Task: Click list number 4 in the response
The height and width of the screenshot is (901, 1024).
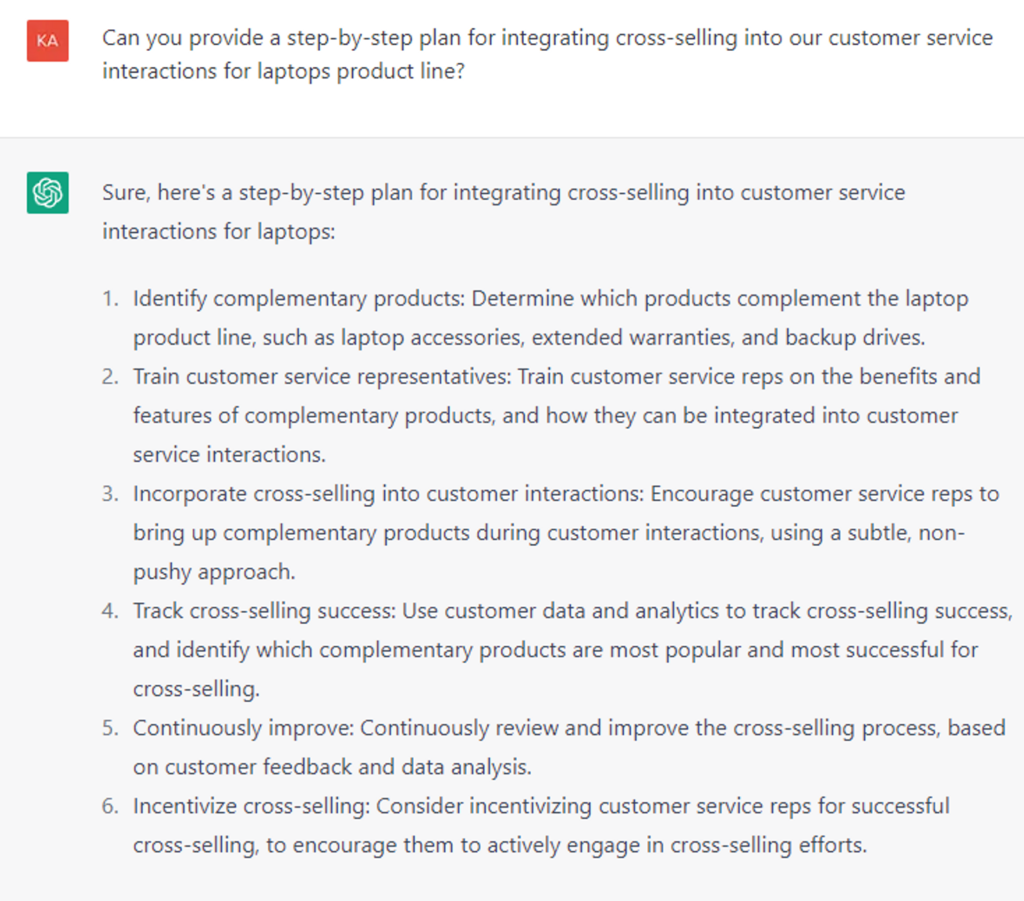Action: pyautogui.click(x=109, y=611)
